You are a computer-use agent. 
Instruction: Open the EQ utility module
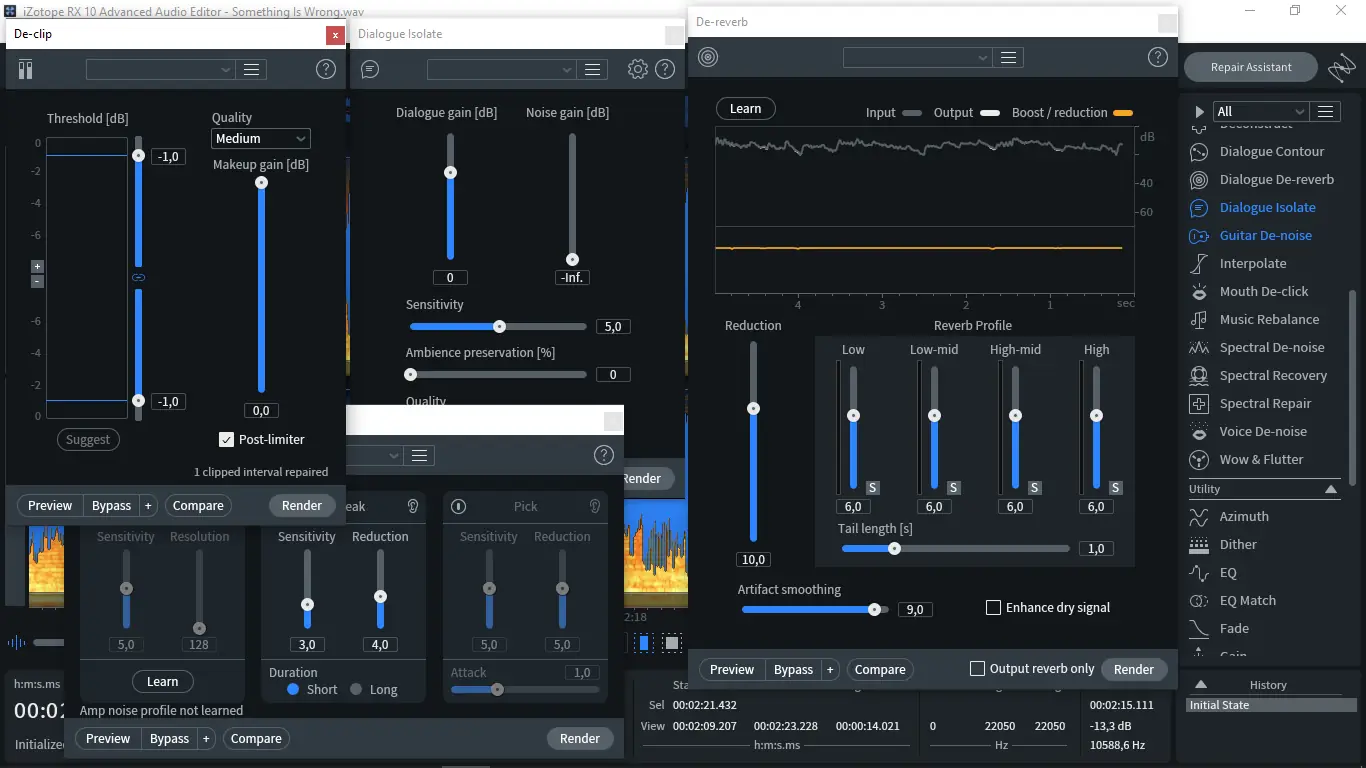click(1228, 573)
